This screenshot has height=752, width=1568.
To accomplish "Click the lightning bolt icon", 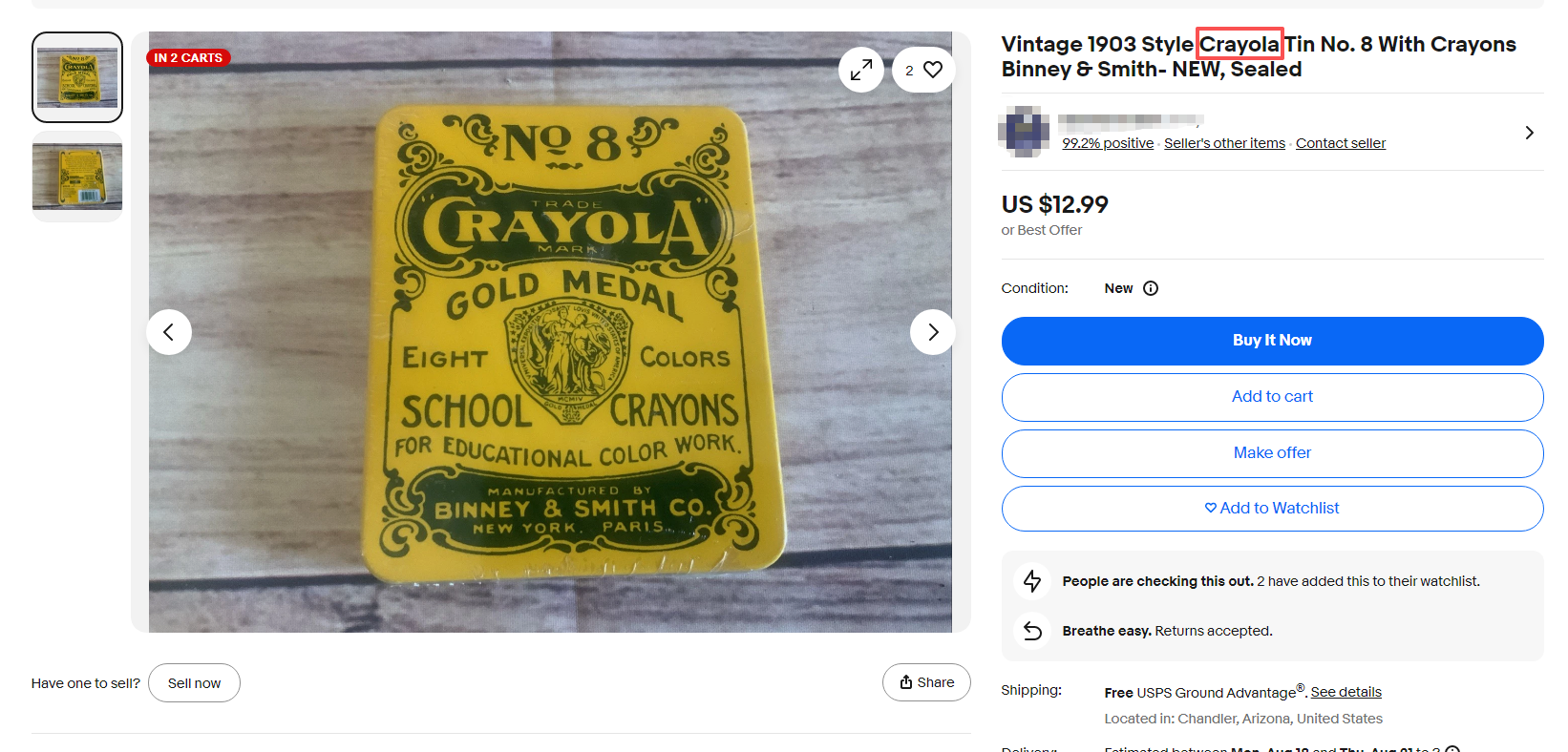I will (x=1032, y=580).
